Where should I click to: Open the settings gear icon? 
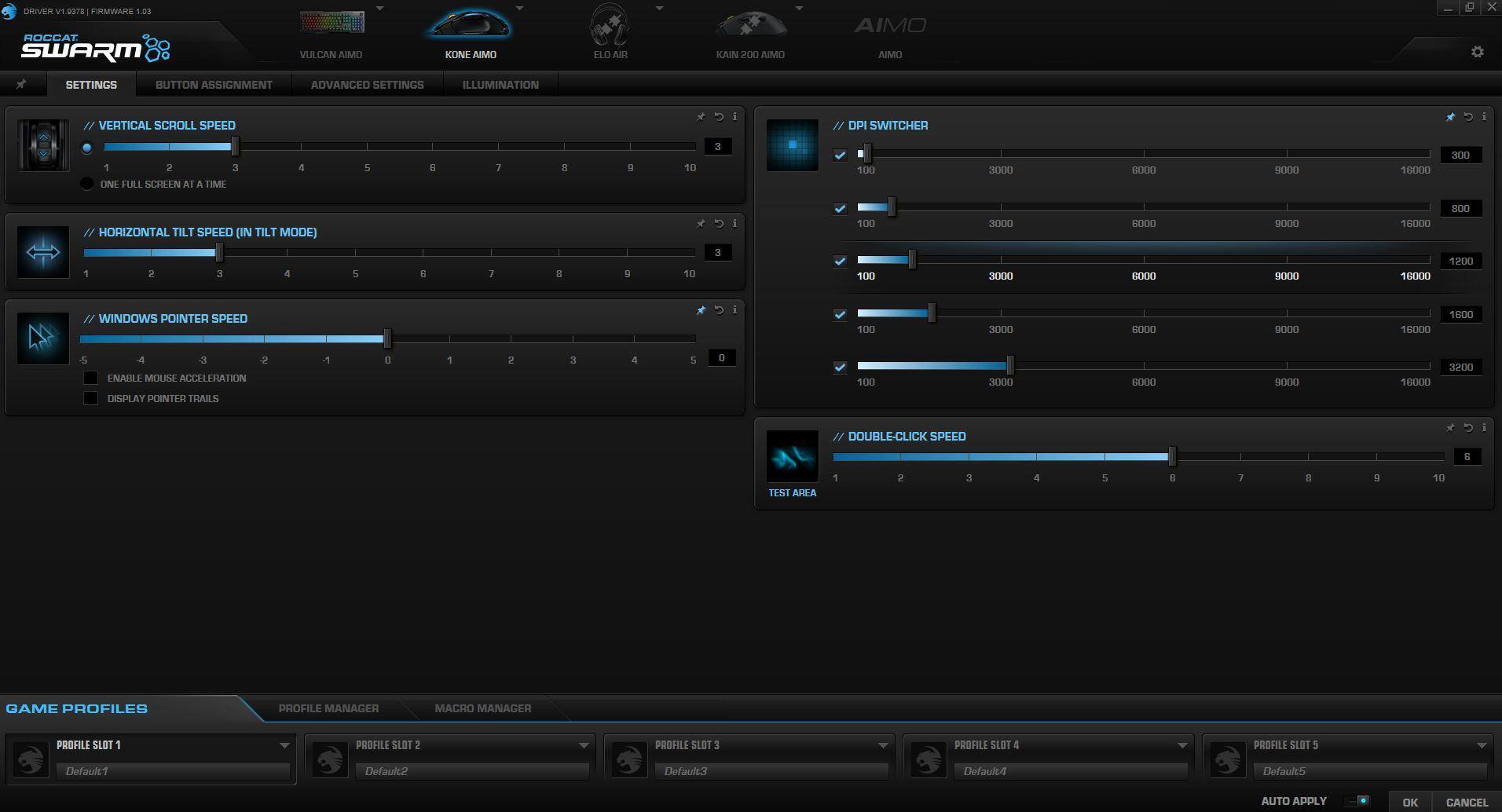(x=1477, y=52)
